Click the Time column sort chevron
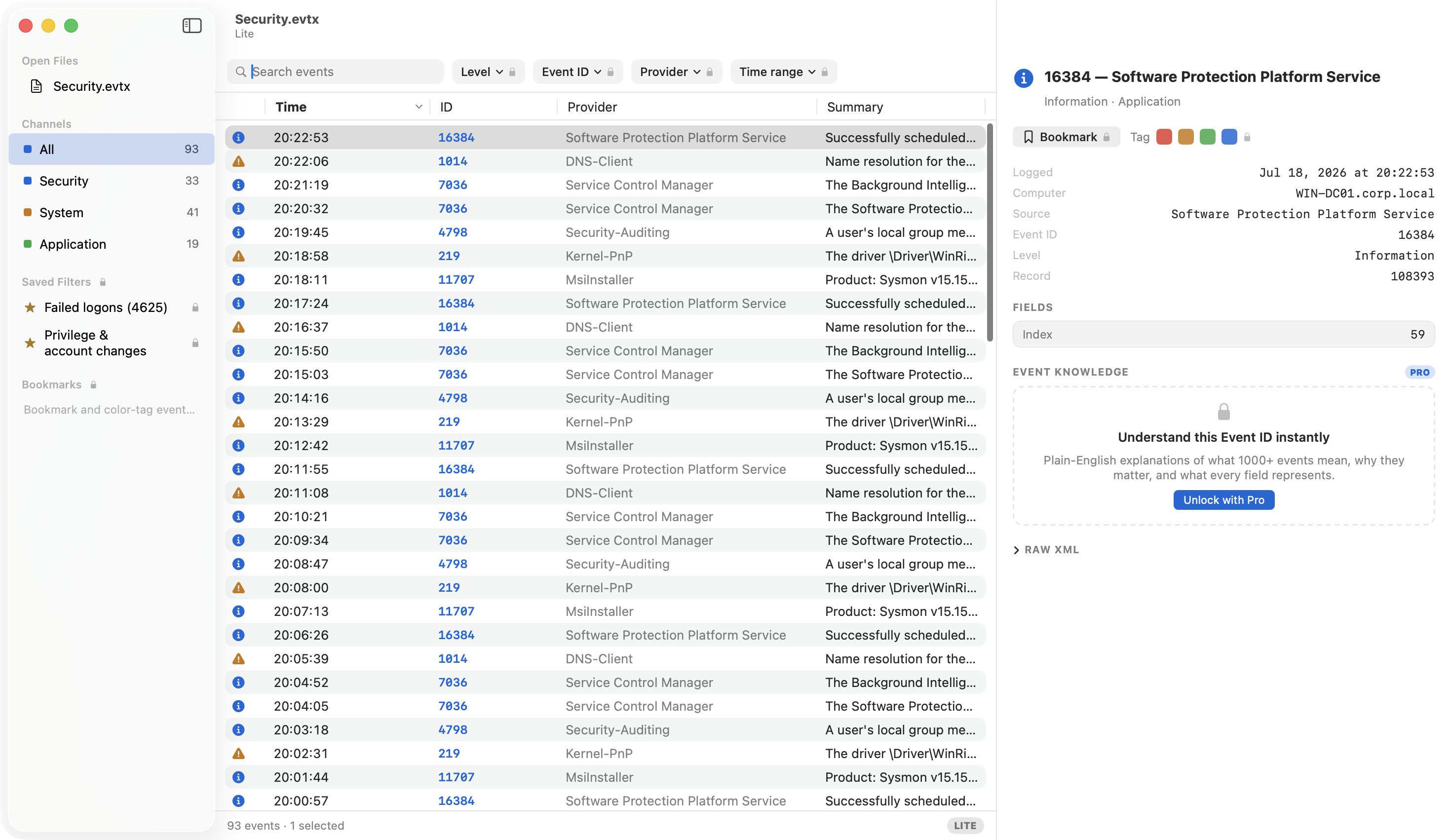Screen dimensions: 1451x840 (419, 107)
